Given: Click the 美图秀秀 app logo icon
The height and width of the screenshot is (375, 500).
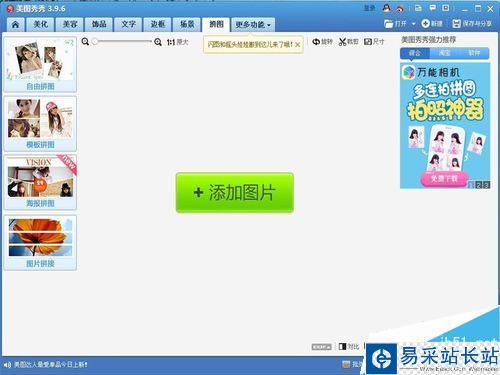Looking at the screenshot, I should tap(10, 9).
